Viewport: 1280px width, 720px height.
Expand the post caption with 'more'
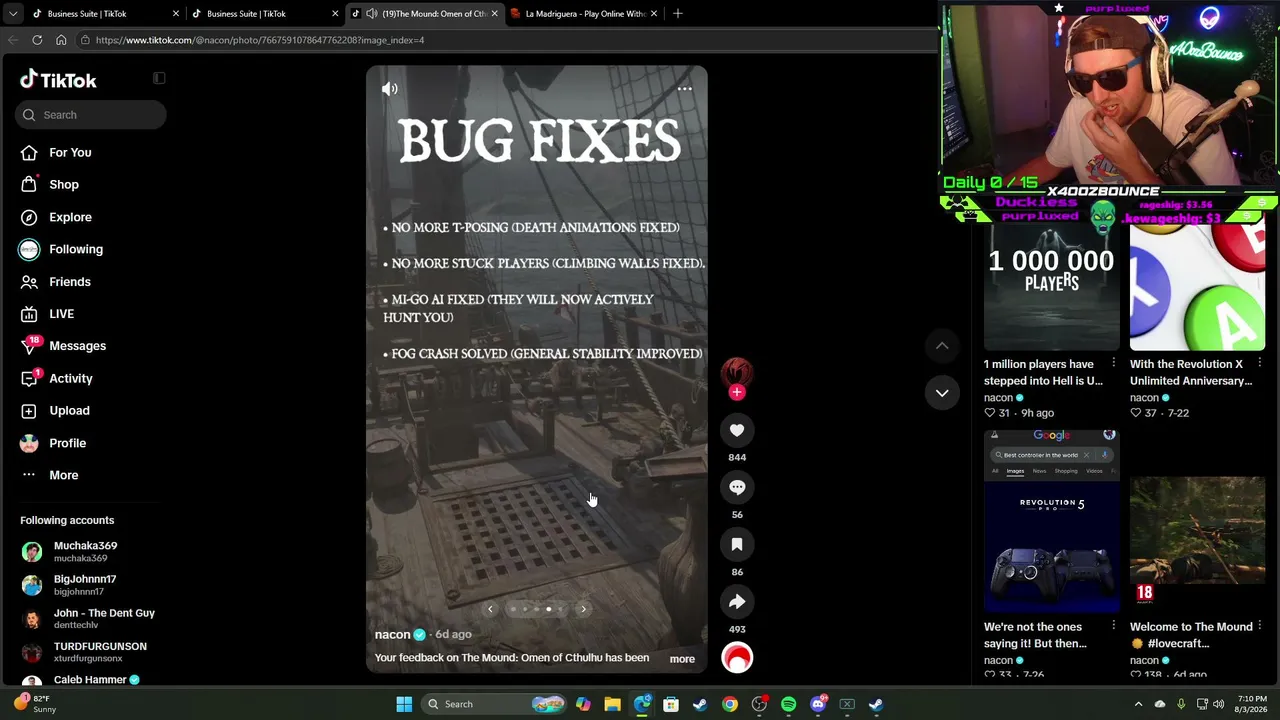pyautogui.click(x=682, y=659)
